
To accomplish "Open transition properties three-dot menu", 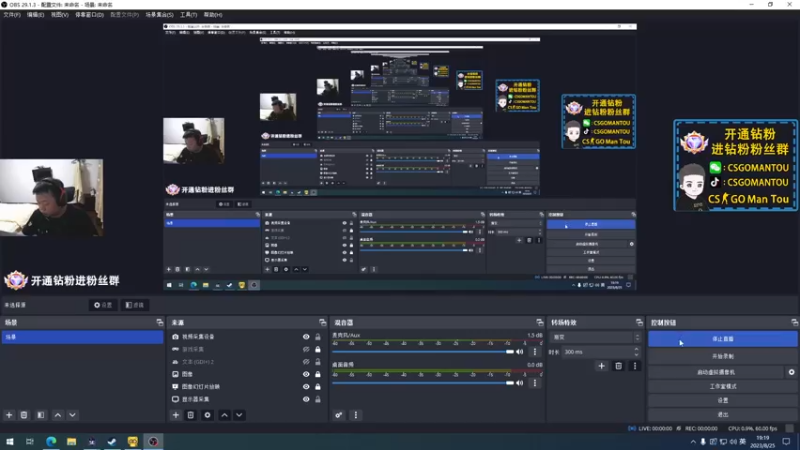I will 635,365.
